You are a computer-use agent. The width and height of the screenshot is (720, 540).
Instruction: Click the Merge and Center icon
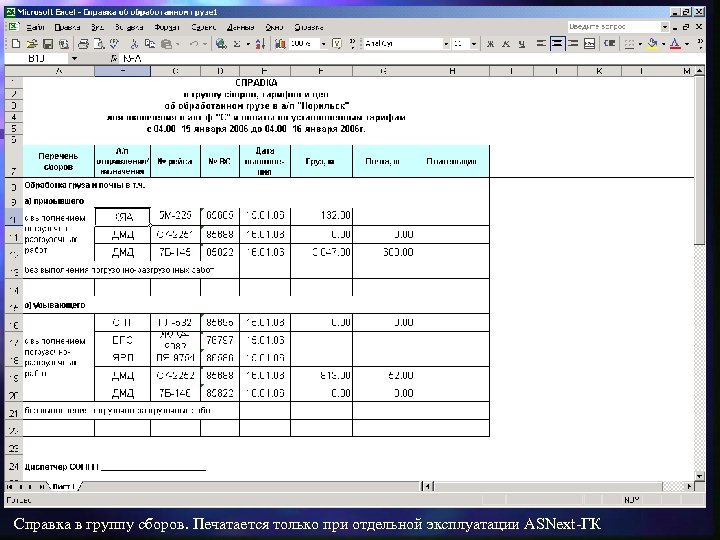590,44
